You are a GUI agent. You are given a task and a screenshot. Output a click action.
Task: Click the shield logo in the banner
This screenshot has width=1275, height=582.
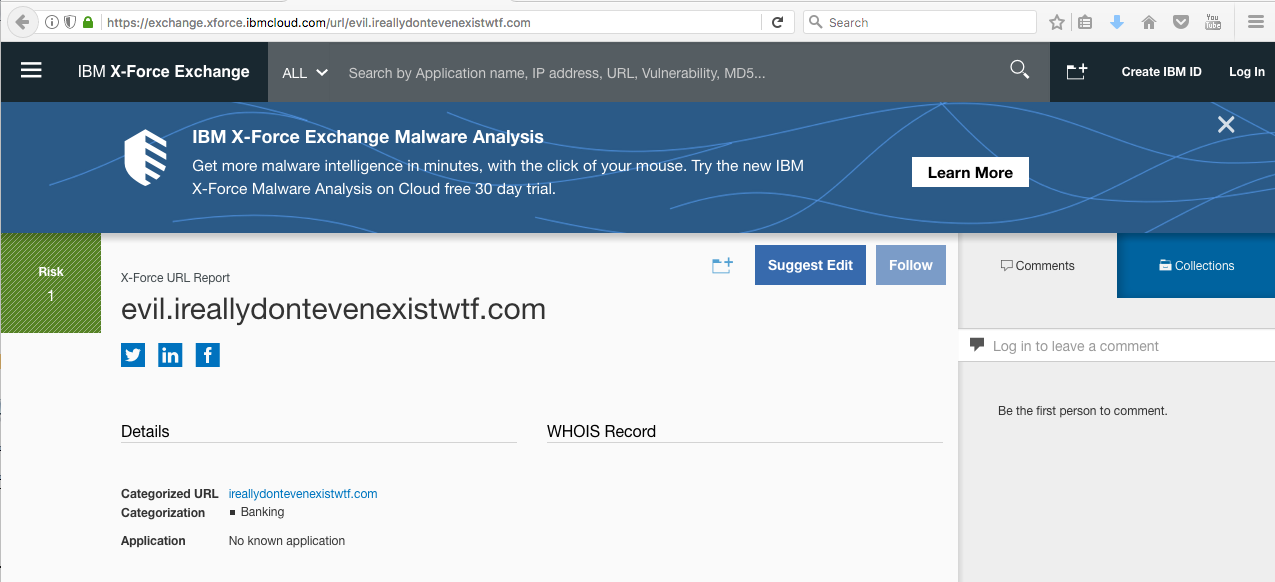coord(145,157)
